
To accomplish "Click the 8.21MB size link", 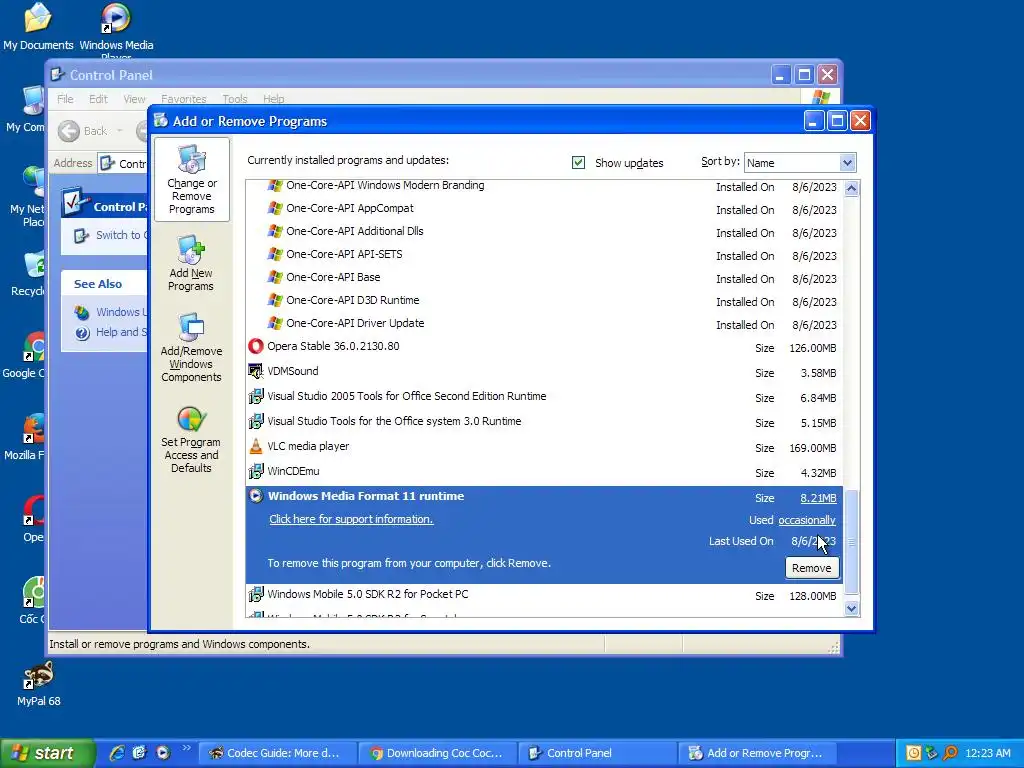I will pos(818,498).
